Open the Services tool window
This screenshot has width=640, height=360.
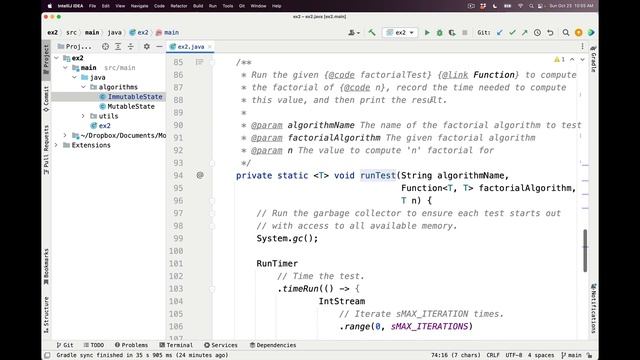(220, 345)
